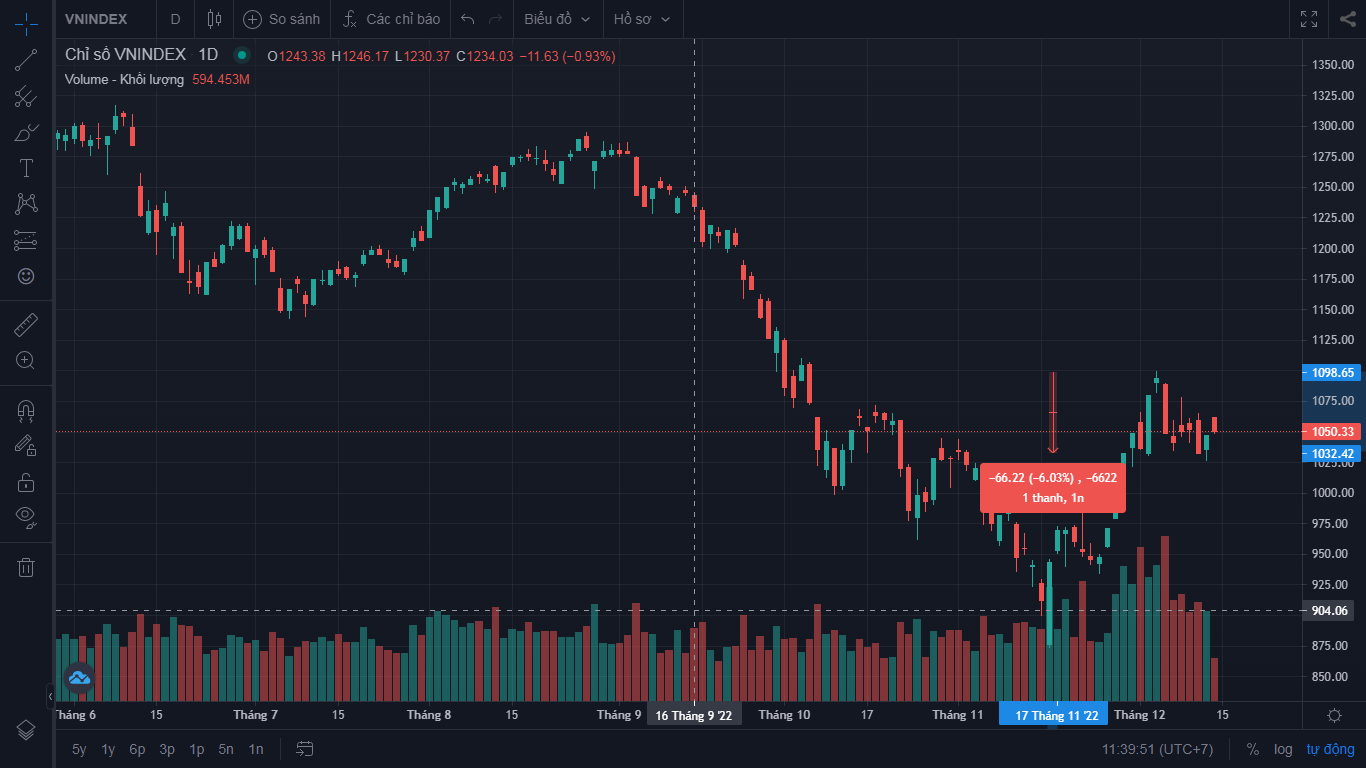Toggle magnet mode in left toolbar

point(26,410)
